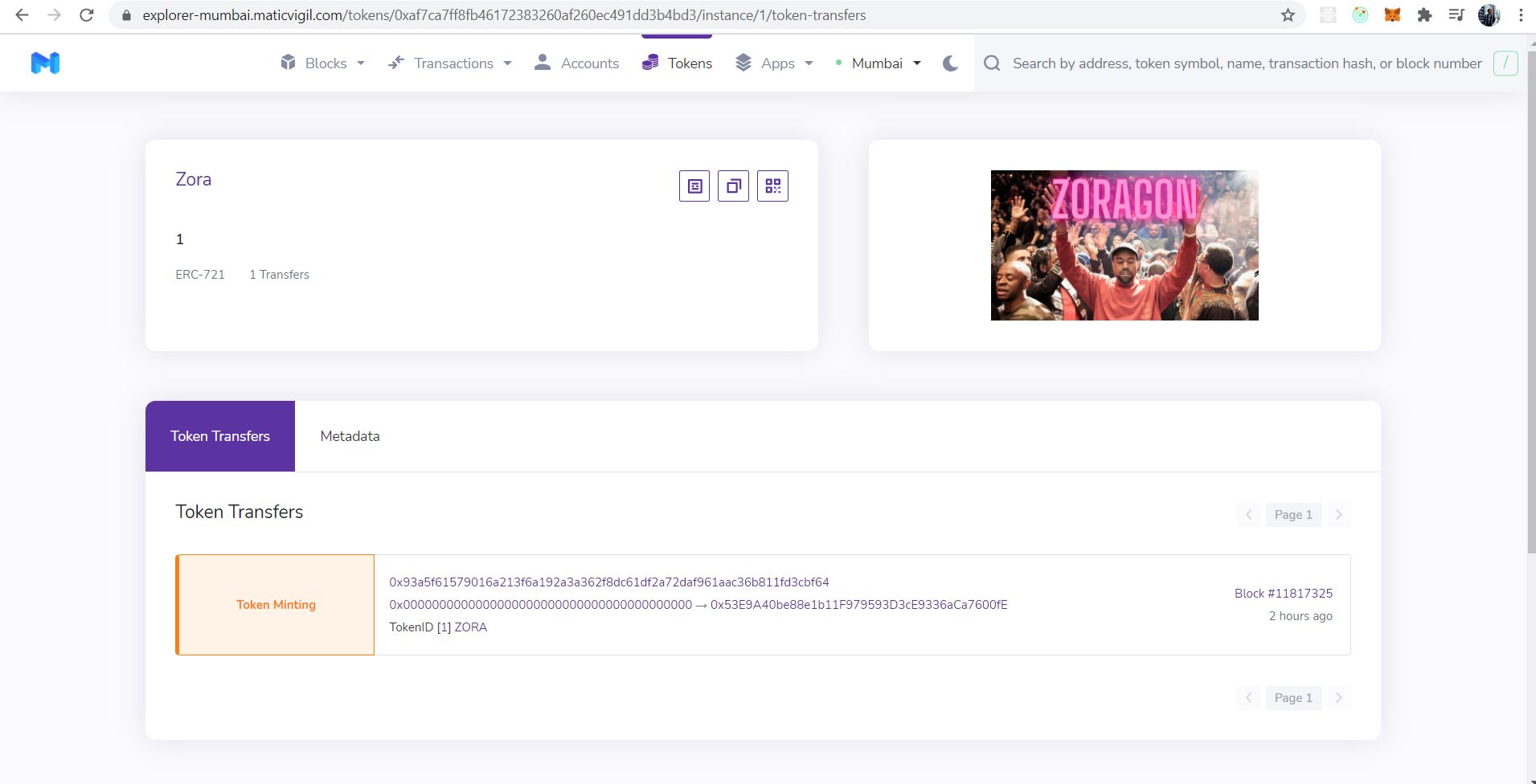1536x784 pixels.
Task: Click the Token Minting label
Action: (276, 605)
